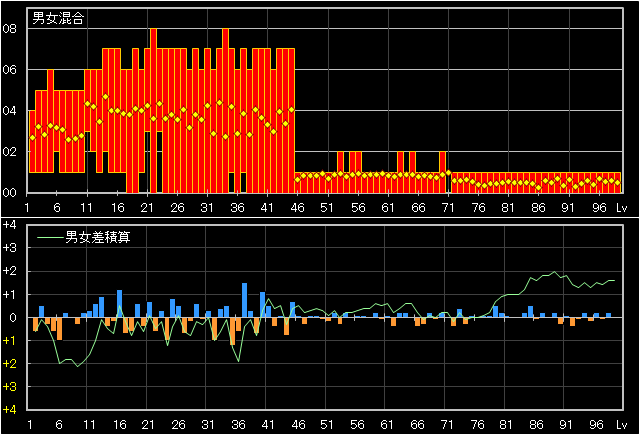Select the 06 label on the 男女混合 y-axis
640x435 pixels.
point(9,70)
